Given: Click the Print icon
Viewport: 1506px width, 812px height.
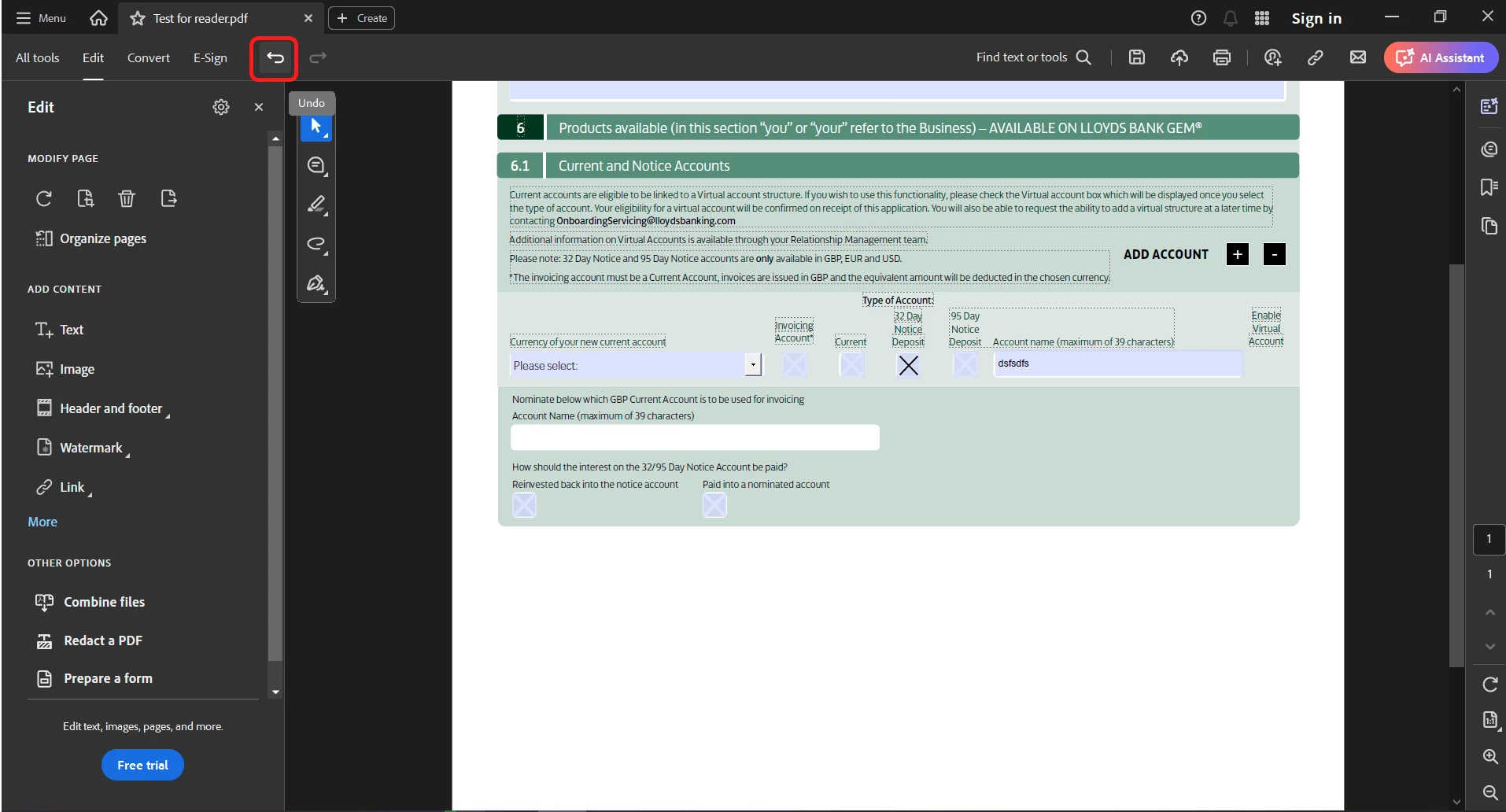Looking at the screenshot, I should coord(1222,57).
